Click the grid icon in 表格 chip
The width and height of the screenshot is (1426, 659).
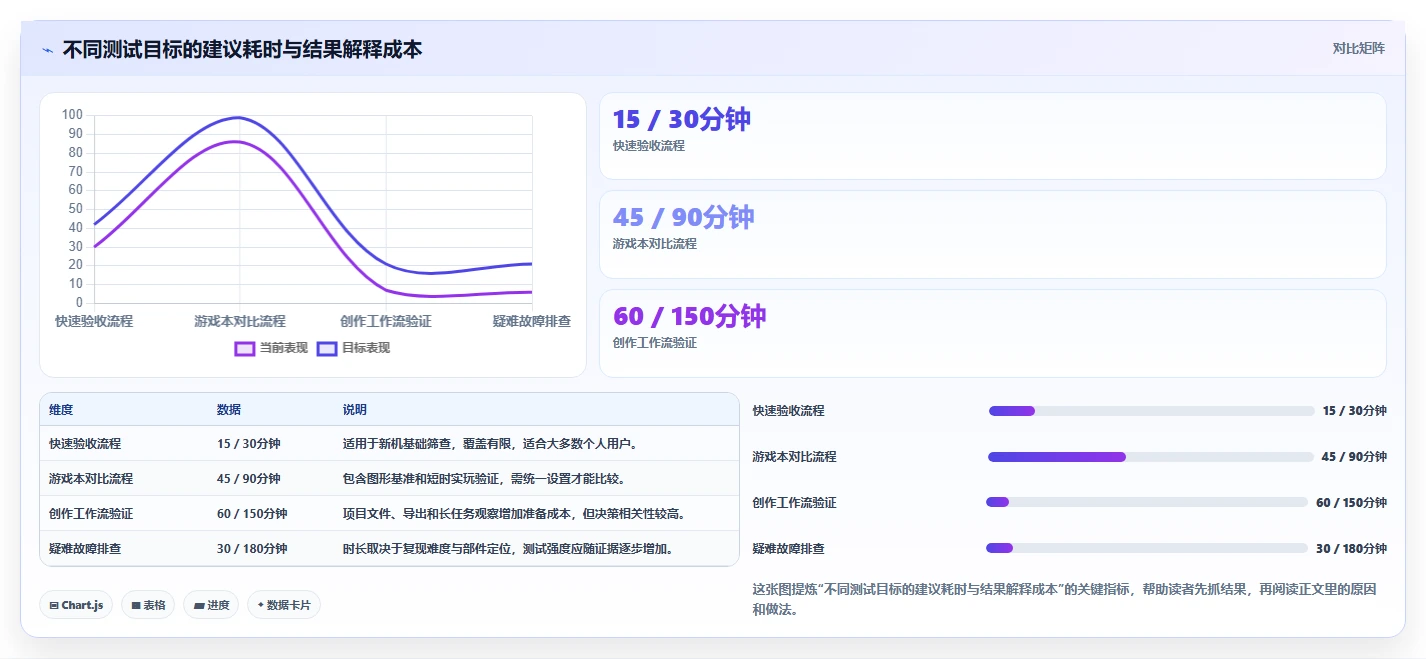tap(135, 605)
